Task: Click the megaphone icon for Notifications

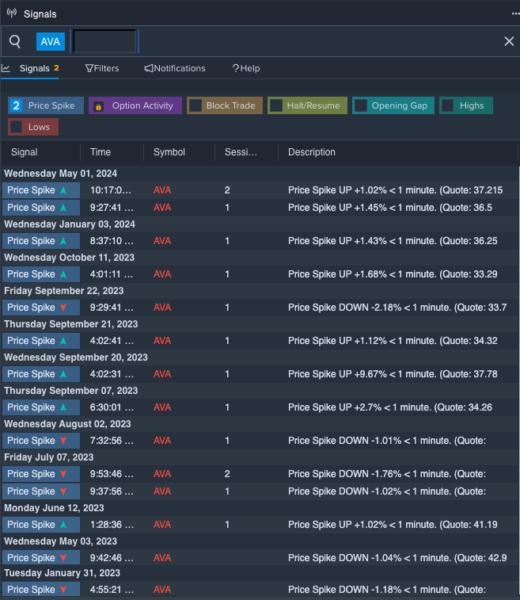Action: point(148,68)
